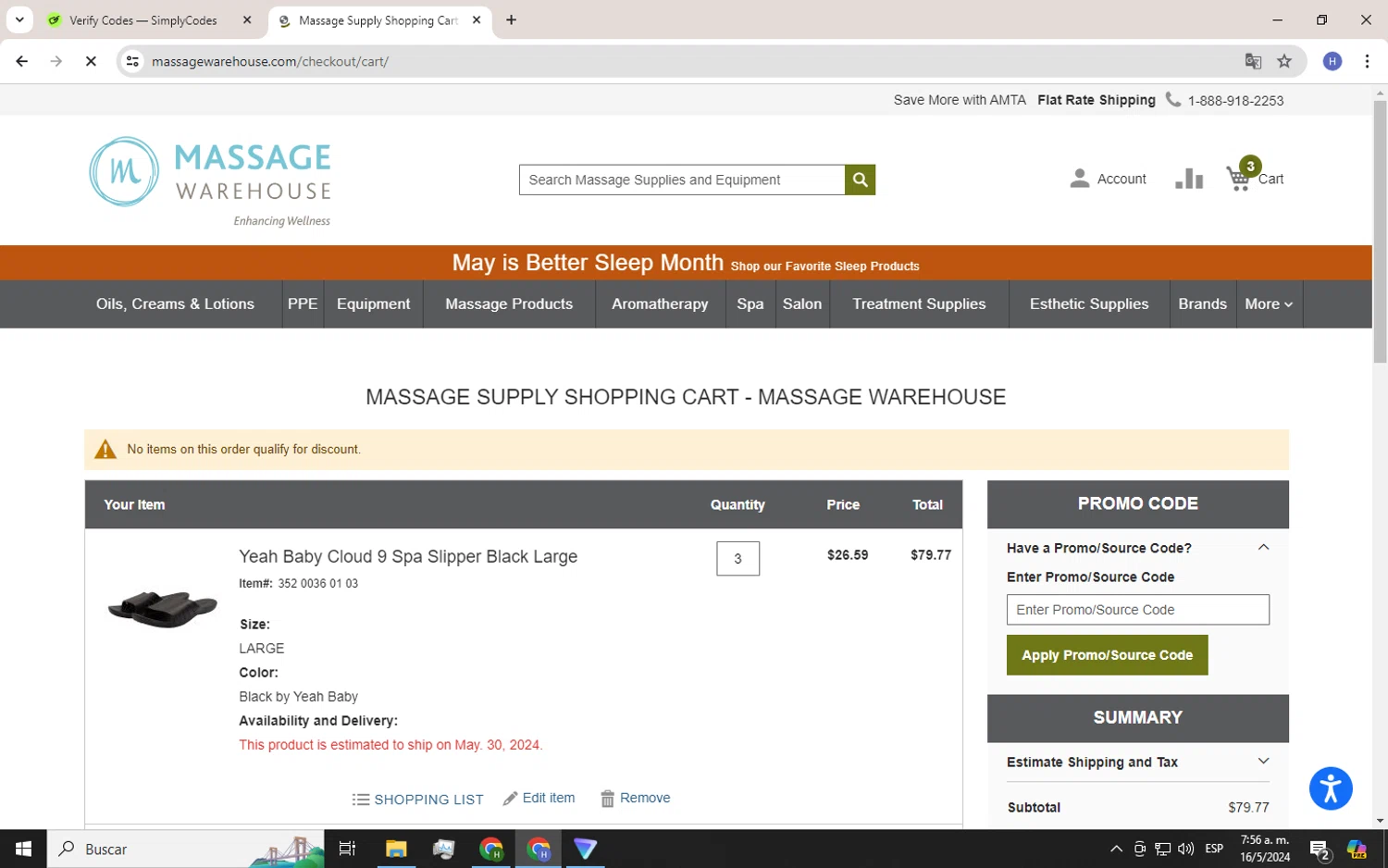This screenshot has height=868, width=1388.
Task: Open the Esthetic Supplies menu
Action: point(1089,304)
